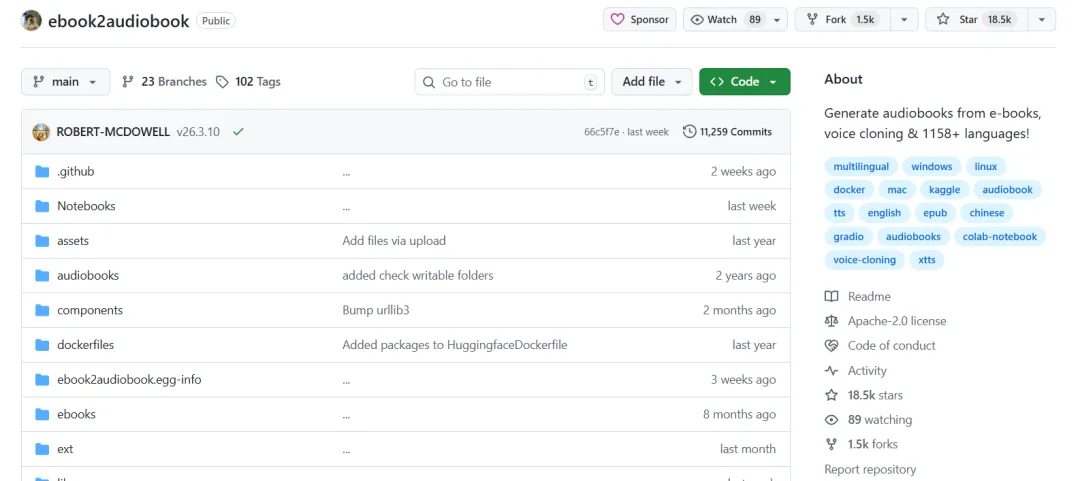View the 102 Tags link
The height and width of the screenshot is (481, 1080).
[x=248, y=81]
